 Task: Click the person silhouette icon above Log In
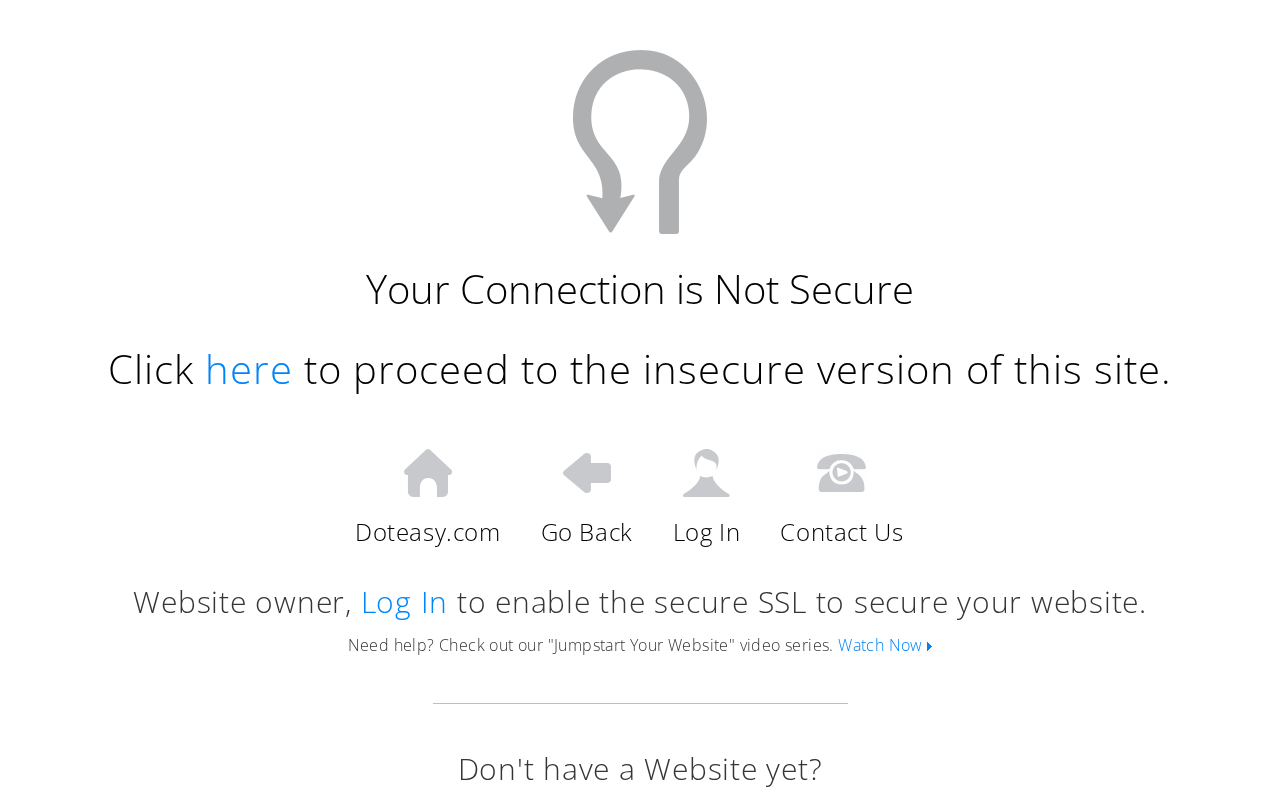click(x=706, y=473)
